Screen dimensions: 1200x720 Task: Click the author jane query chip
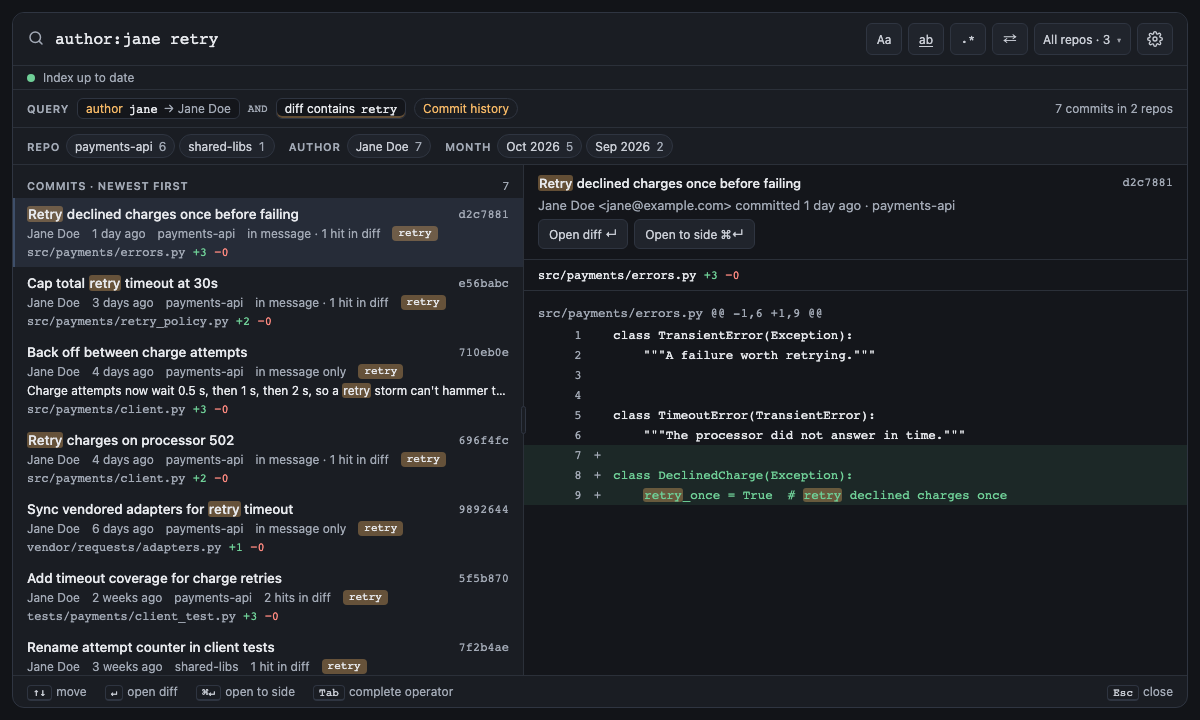pos(158,109)
